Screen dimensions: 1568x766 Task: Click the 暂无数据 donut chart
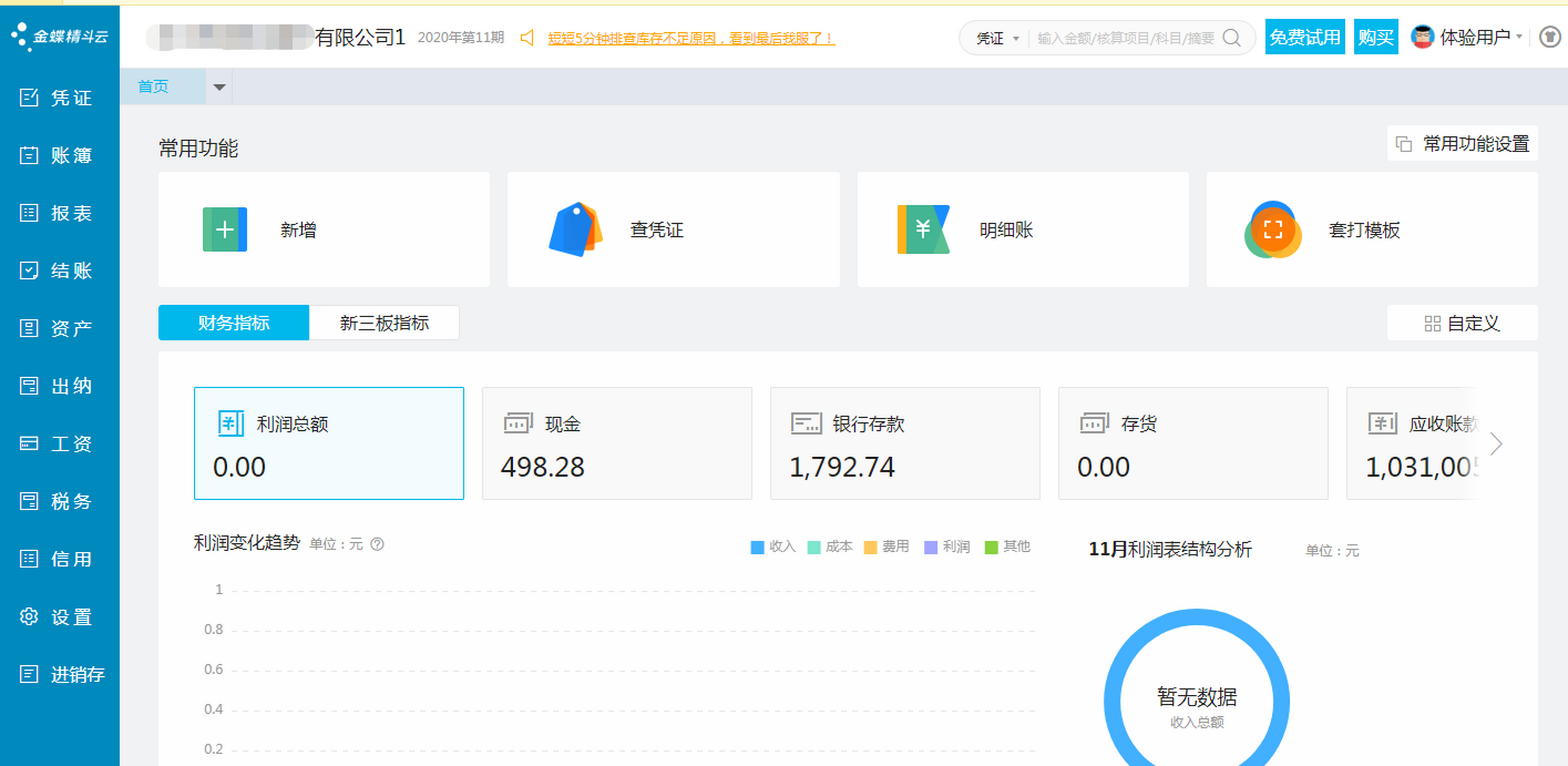point(1196,688)
